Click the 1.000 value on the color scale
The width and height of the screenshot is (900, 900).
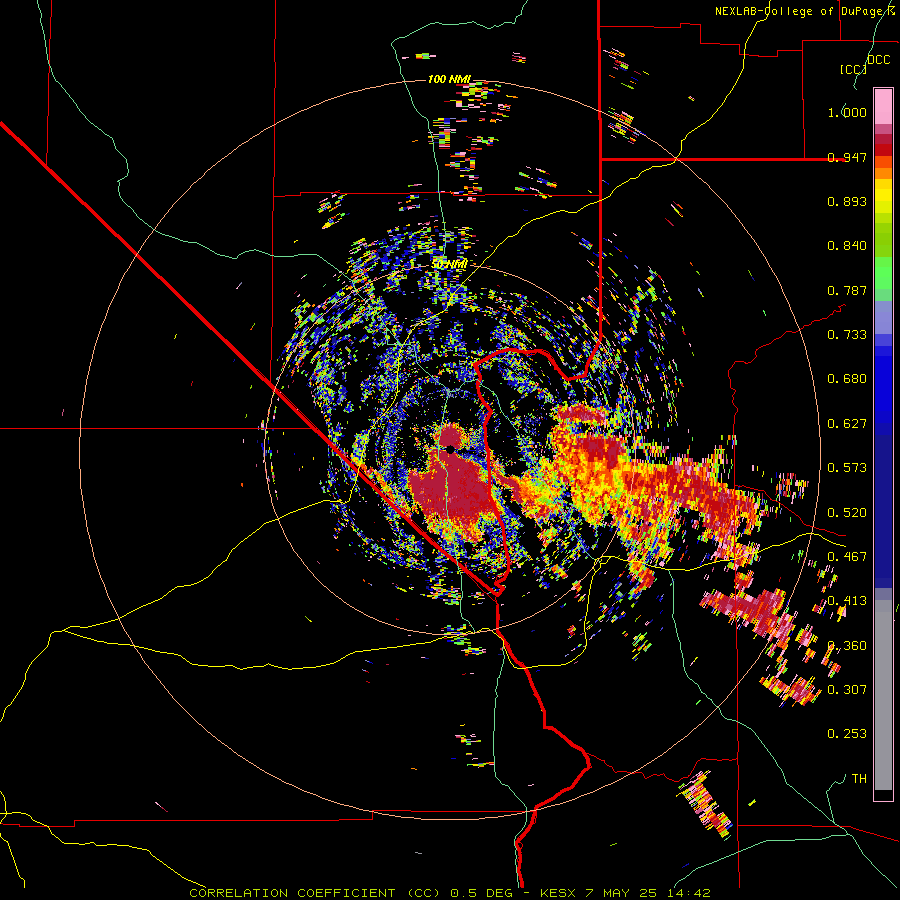point(847,112)
